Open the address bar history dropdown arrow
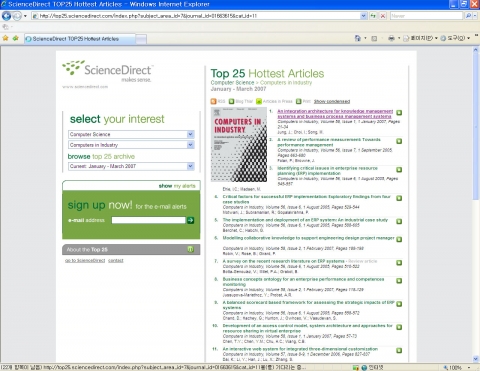Viewport: 480px width, 371px height. point(363,16)
